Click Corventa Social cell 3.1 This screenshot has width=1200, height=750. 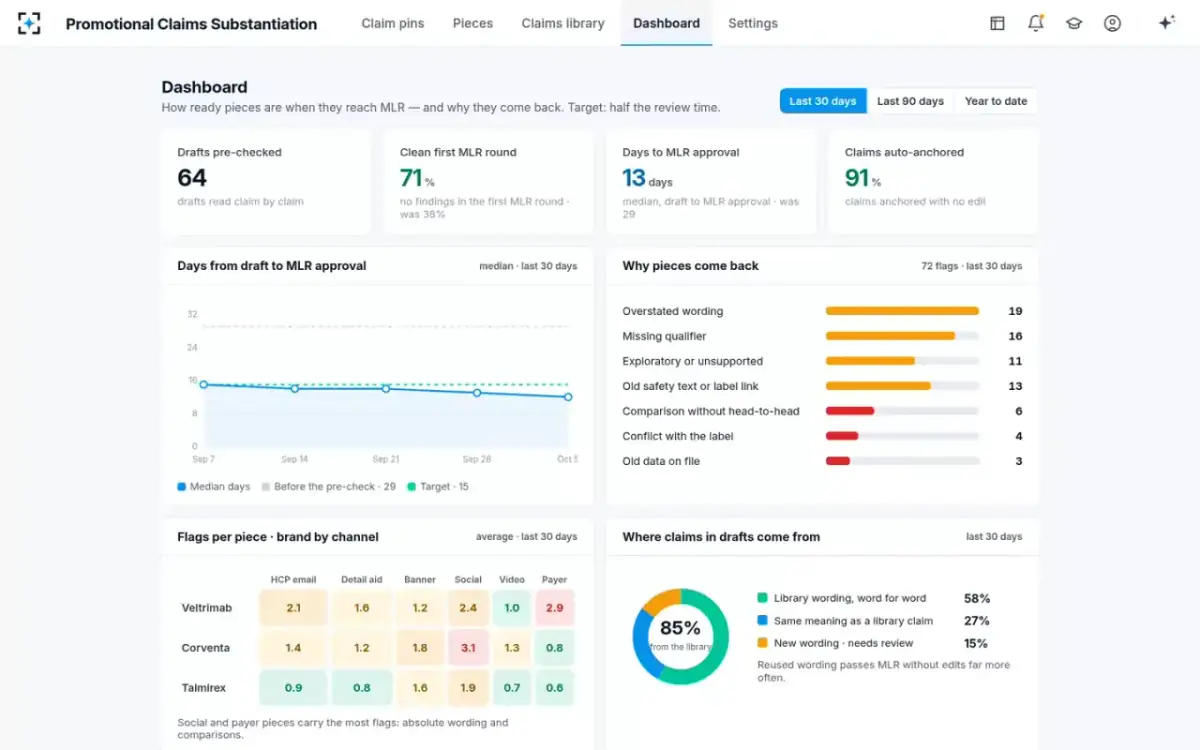click(x=468, y=648)
